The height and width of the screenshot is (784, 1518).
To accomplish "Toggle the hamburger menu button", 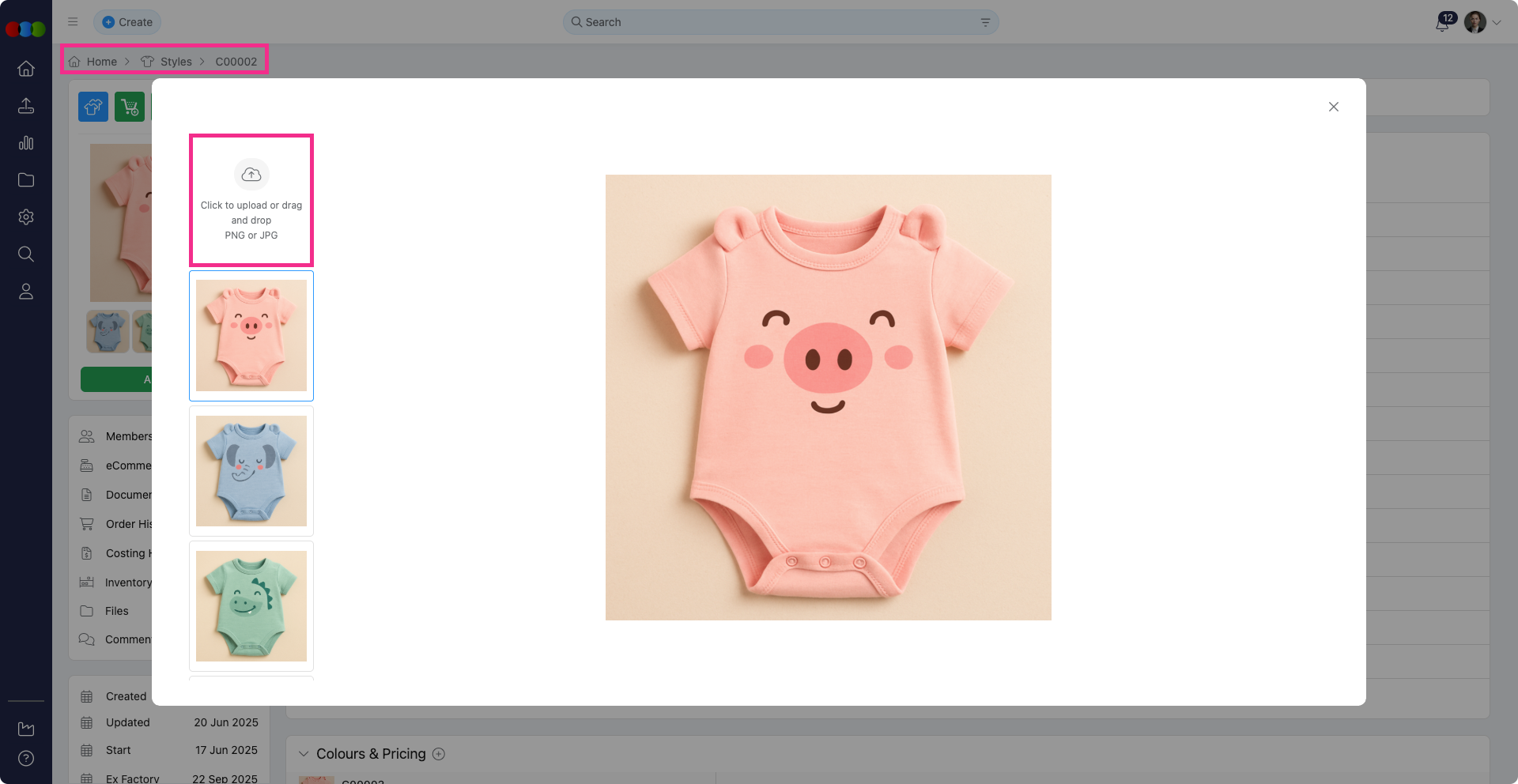I will click(73, 22).
